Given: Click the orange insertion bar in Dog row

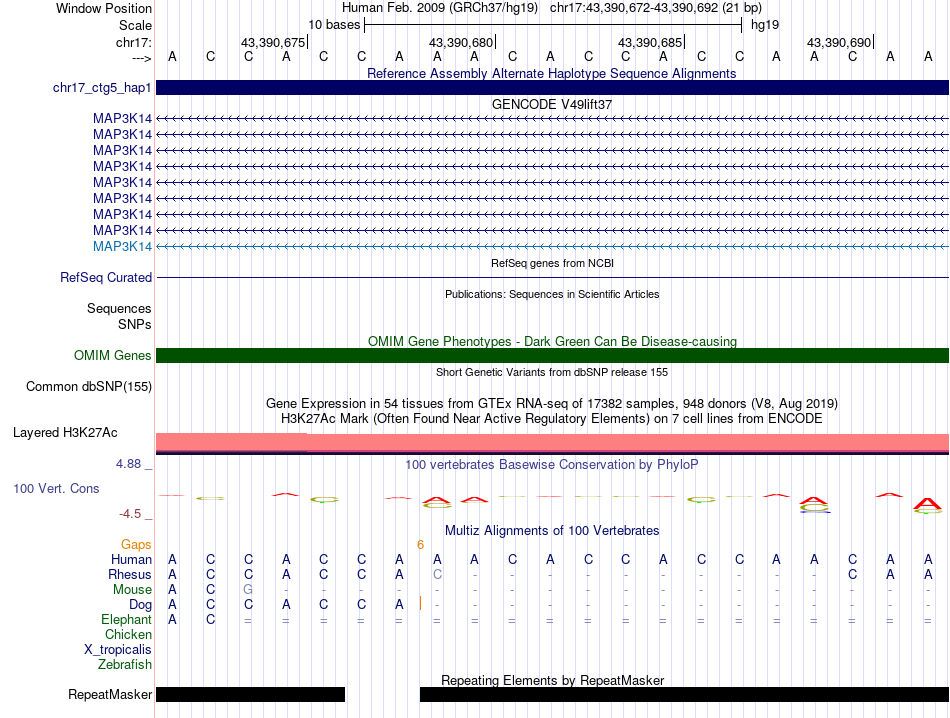Looking at the screenshot, I should point(420,603).
